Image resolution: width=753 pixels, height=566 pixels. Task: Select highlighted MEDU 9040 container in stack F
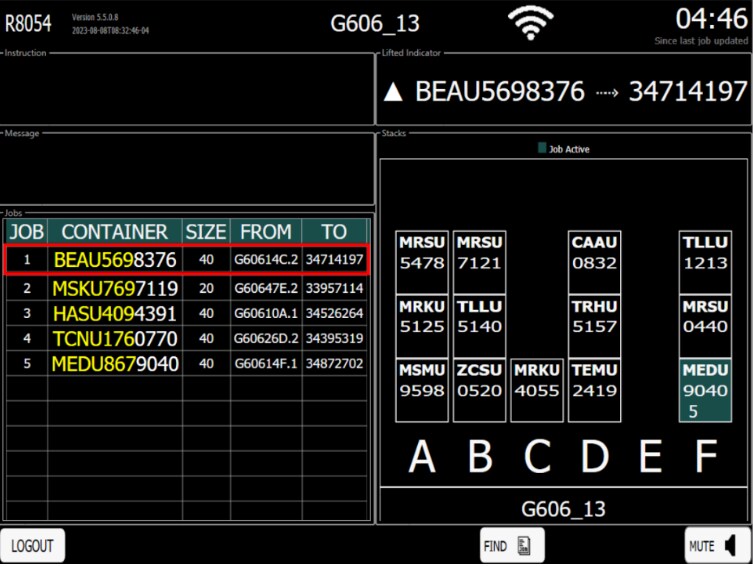click(705, 390)
